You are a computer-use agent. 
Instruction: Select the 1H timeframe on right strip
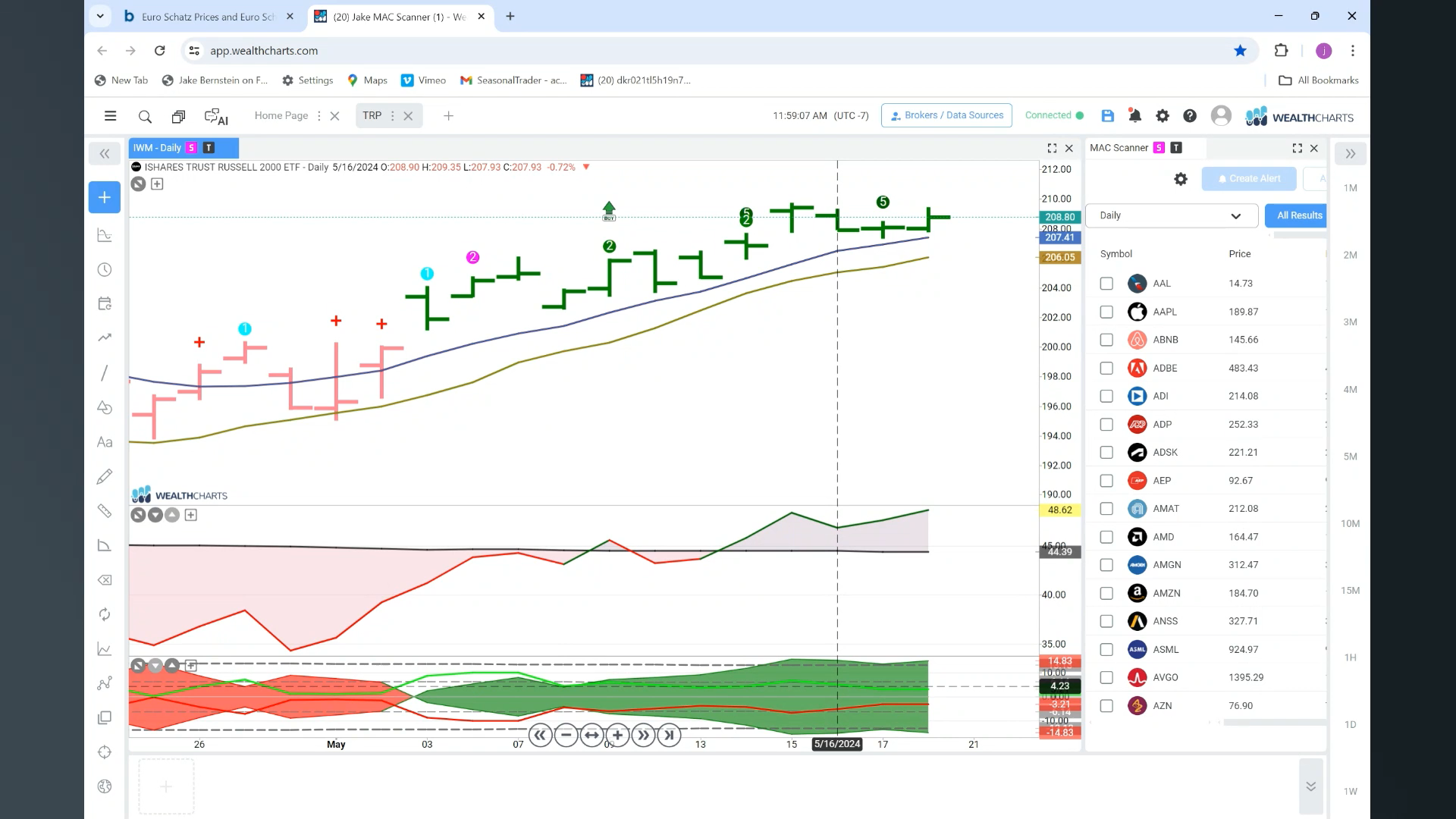coord(1350,657)
